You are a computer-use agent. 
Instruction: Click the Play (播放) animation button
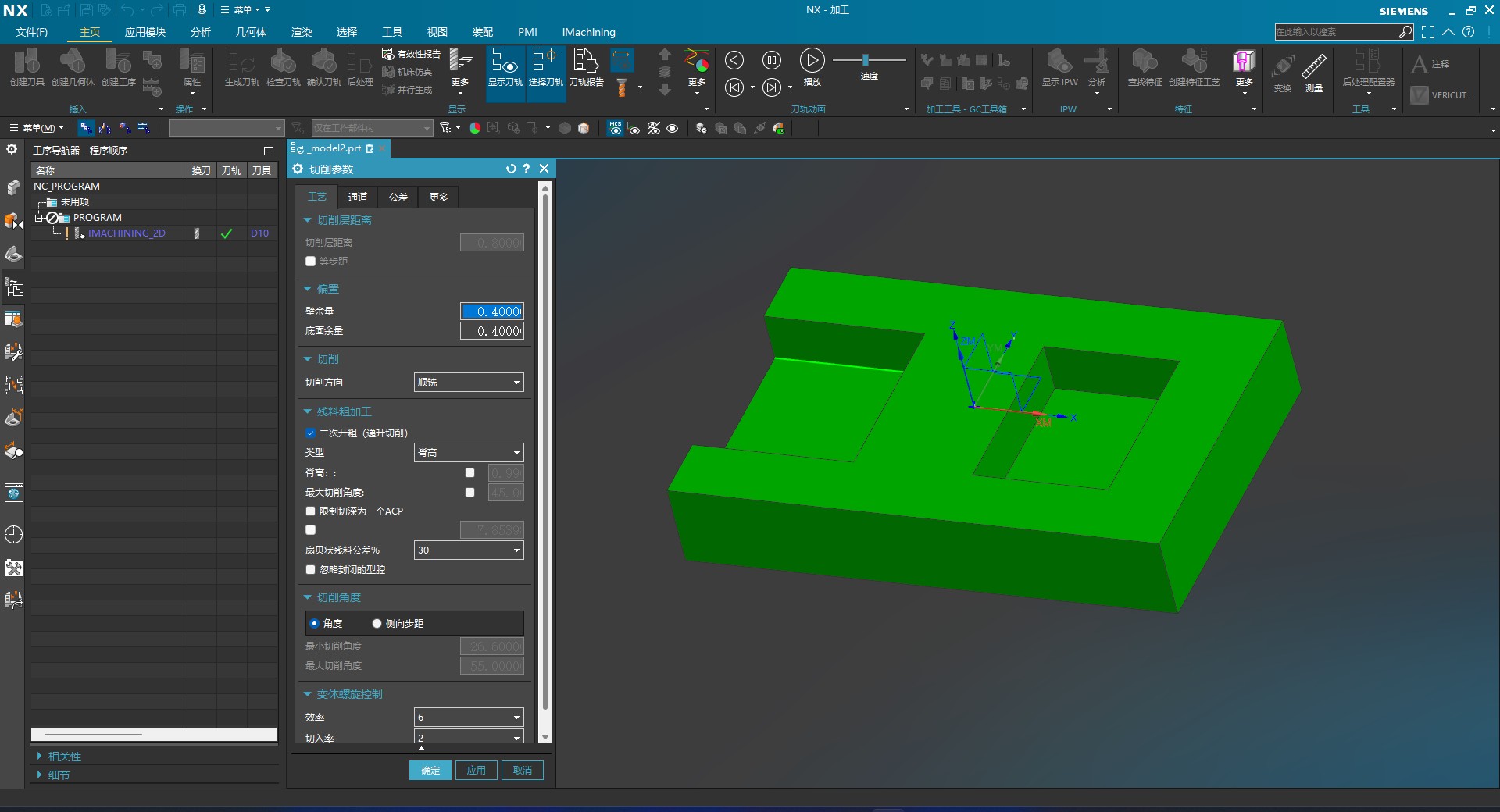click(x=812, y=60)
